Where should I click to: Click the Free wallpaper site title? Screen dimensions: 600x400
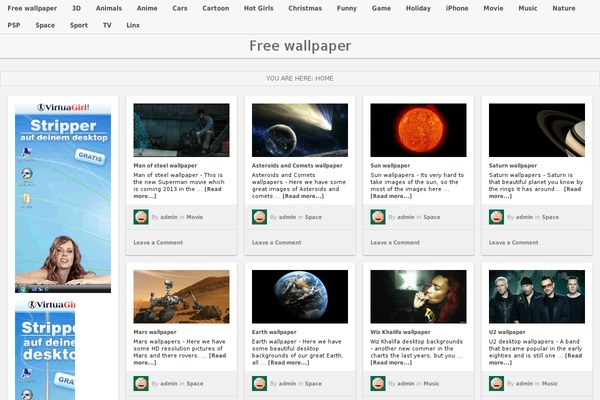tap(300, 46)
